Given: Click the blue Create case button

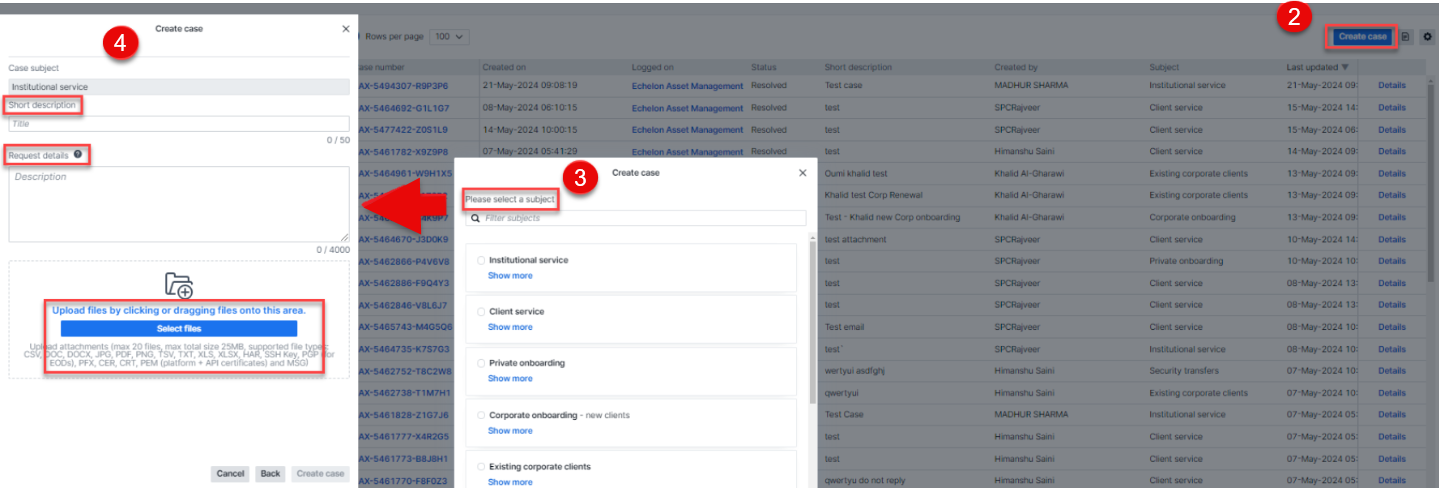Looking at the screenshot, I should [1362, 37].
